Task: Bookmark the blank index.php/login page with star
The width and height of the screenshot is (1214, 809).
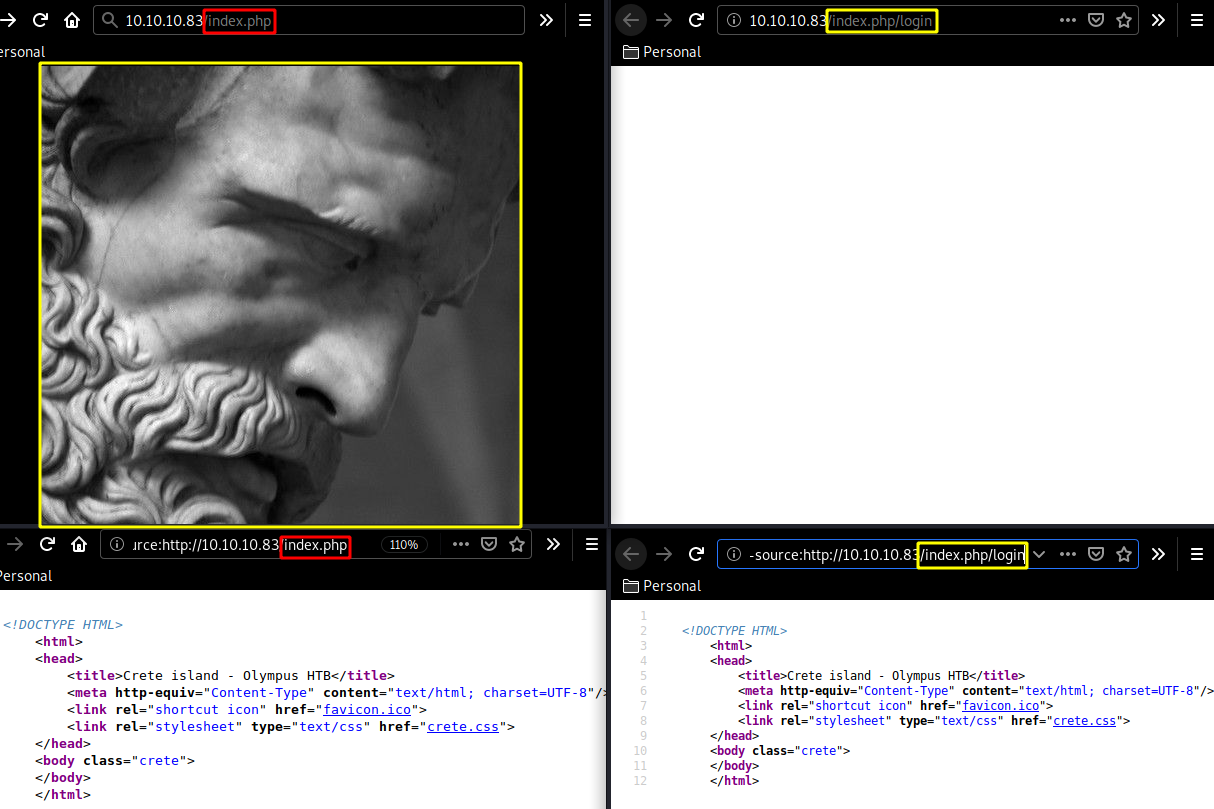Action: coord(1124,20)
